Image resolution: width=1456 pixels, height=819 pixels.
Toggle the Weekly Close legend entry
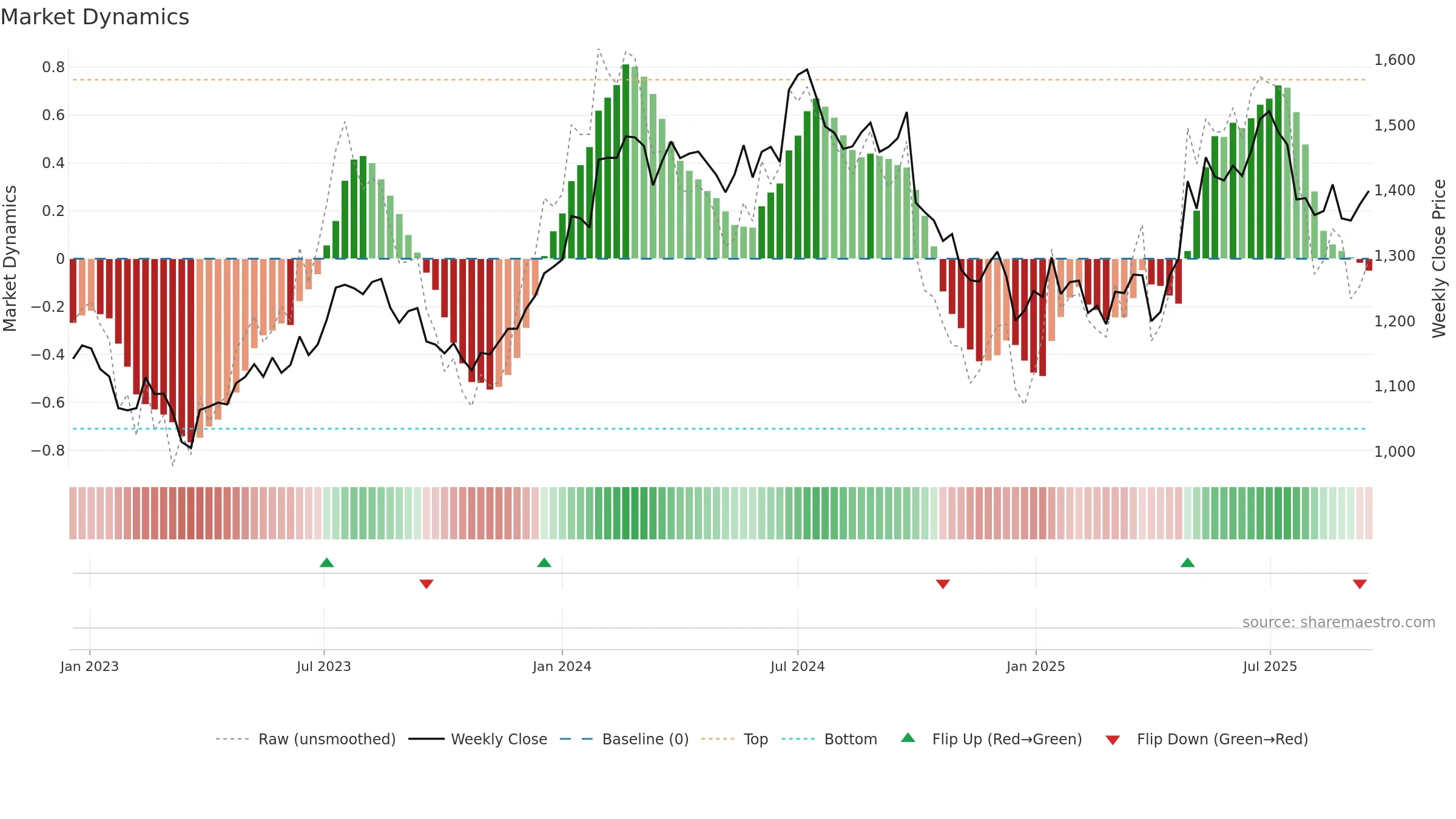pos(477,739)
